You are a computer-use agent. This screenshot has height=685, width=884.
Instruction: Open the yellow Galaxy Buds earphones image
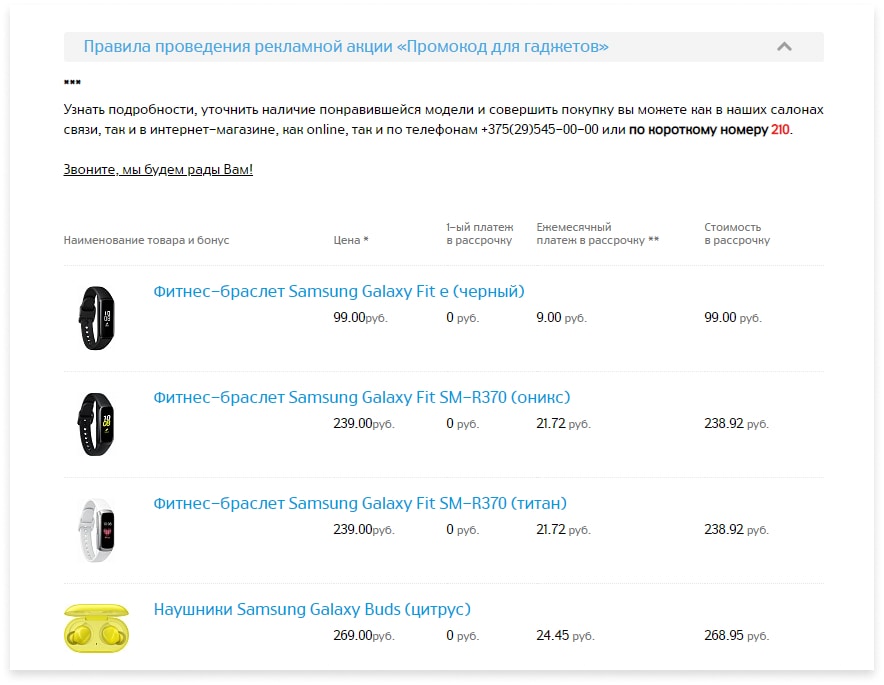(x=96, y=628)
